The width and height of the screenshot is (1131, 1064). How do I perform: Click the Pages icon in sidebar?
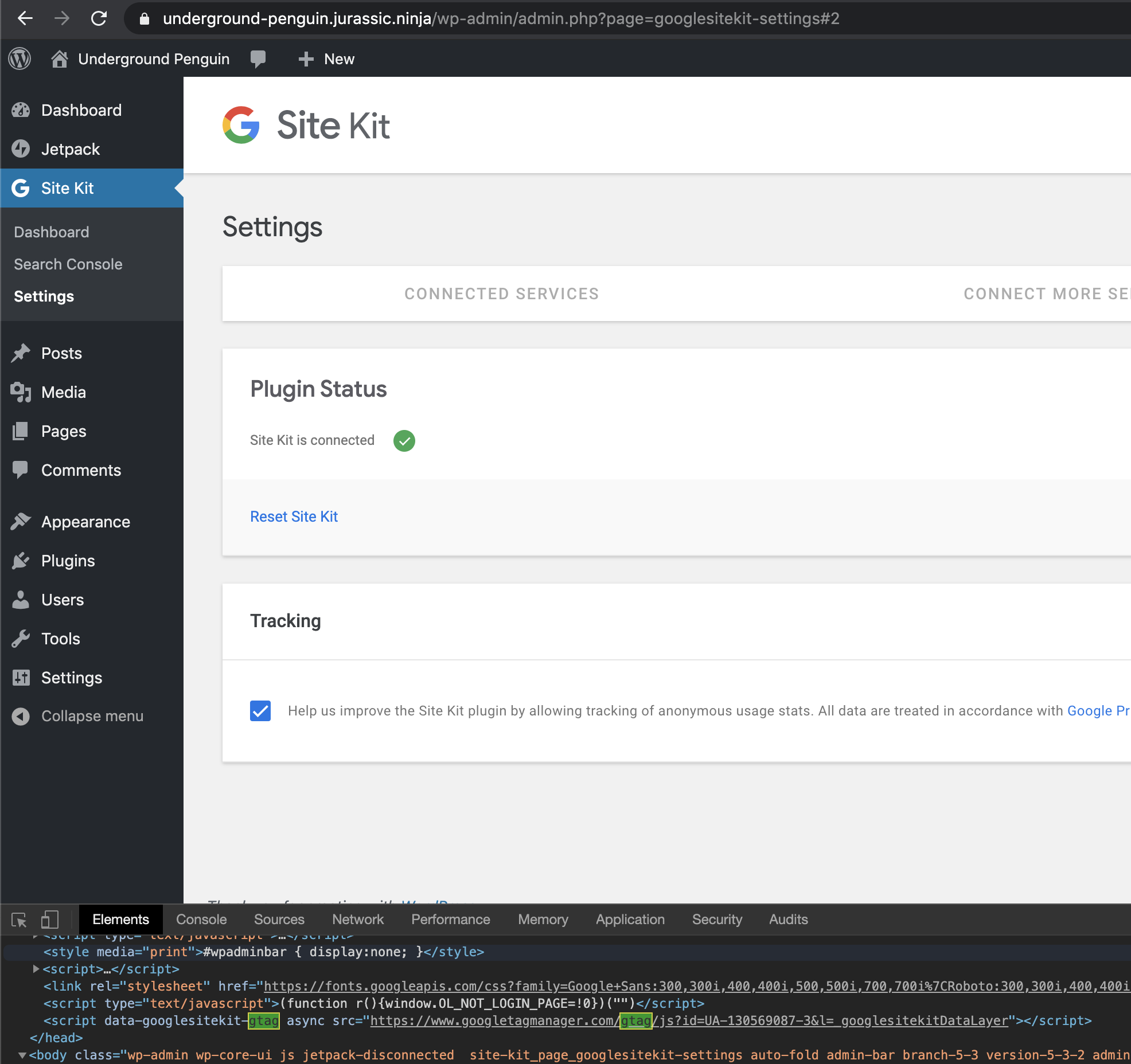[x=21, y=431]
